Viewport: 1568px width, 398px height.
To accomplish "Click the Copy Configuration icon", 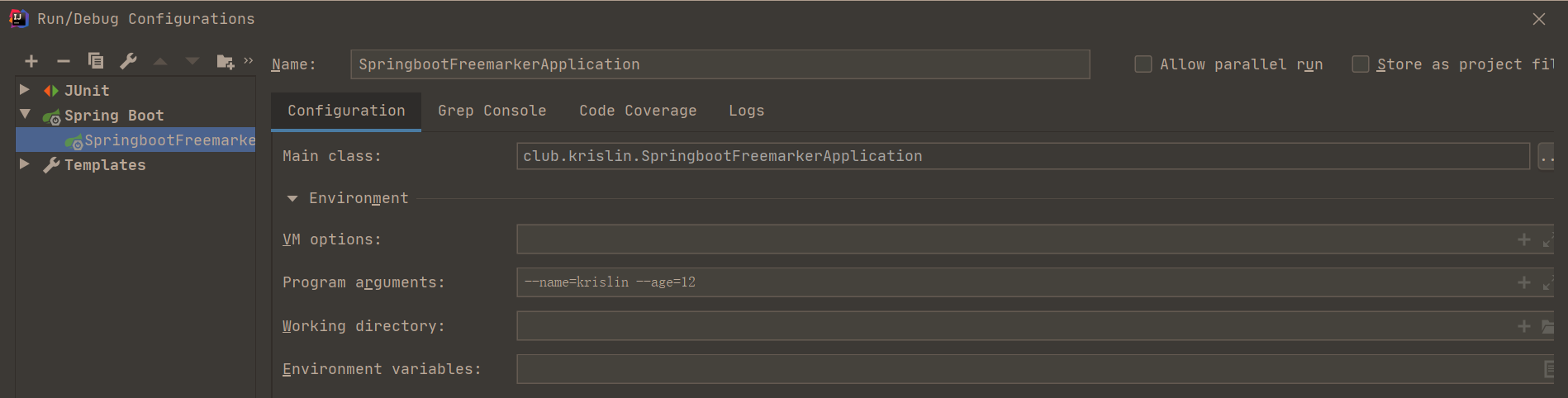I will (x=96, y=61).
